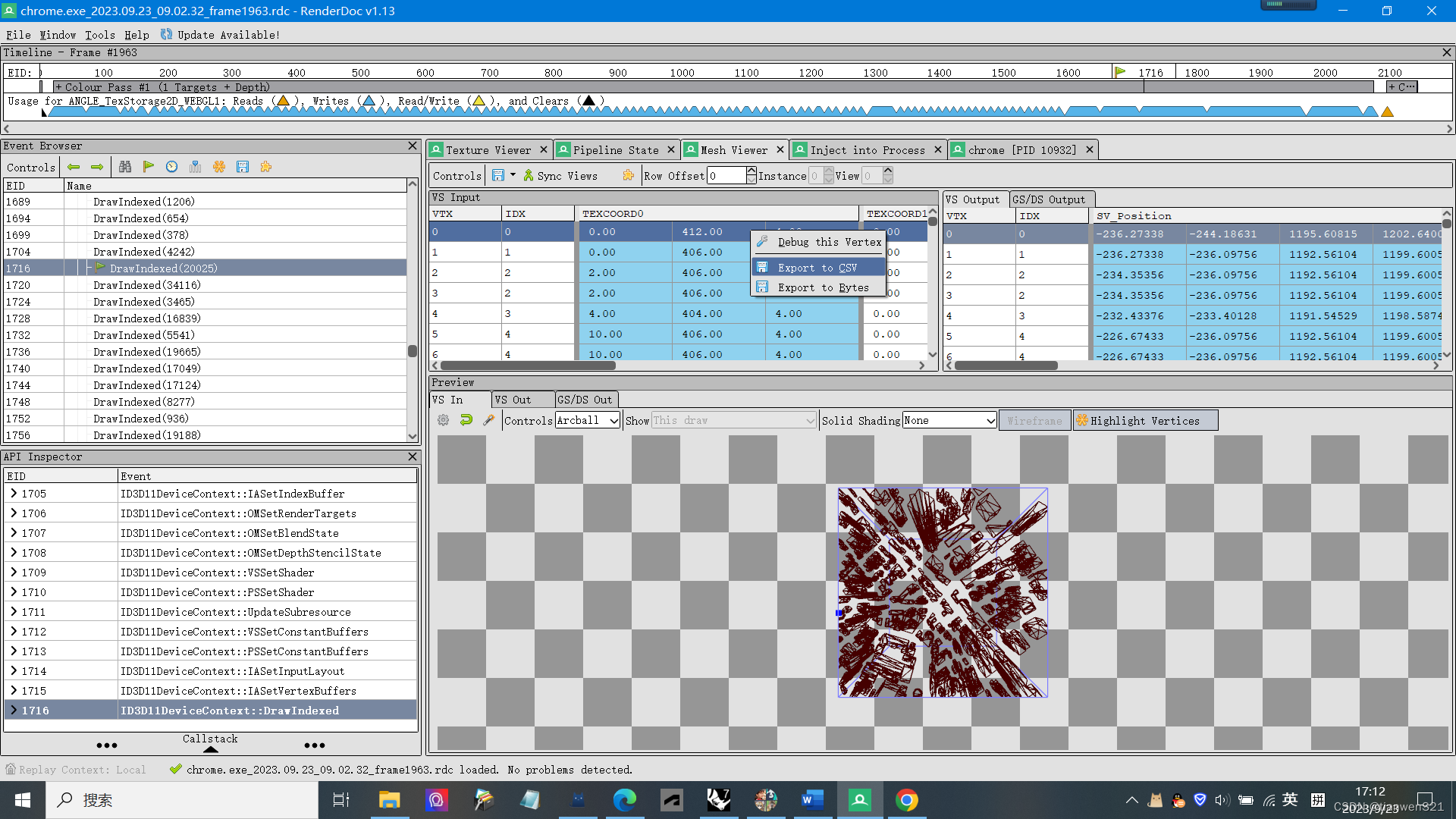Viewport: 1456px width, 819px height.
Task: Enable Sync Views in the Mesh Viewer
Action: tap(562, 175)
